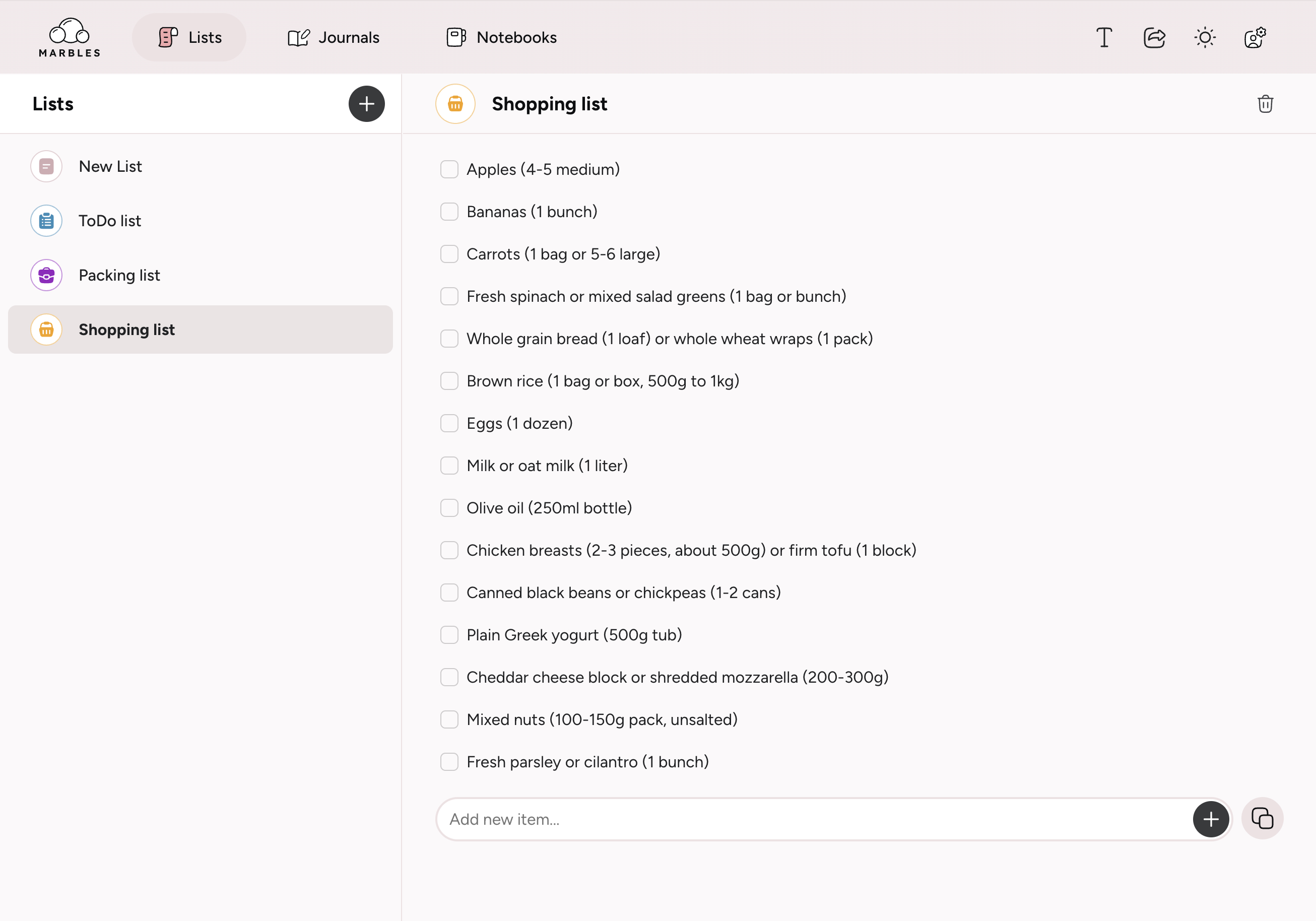
Task: Open the Packing list
Action: coord(119,275)
